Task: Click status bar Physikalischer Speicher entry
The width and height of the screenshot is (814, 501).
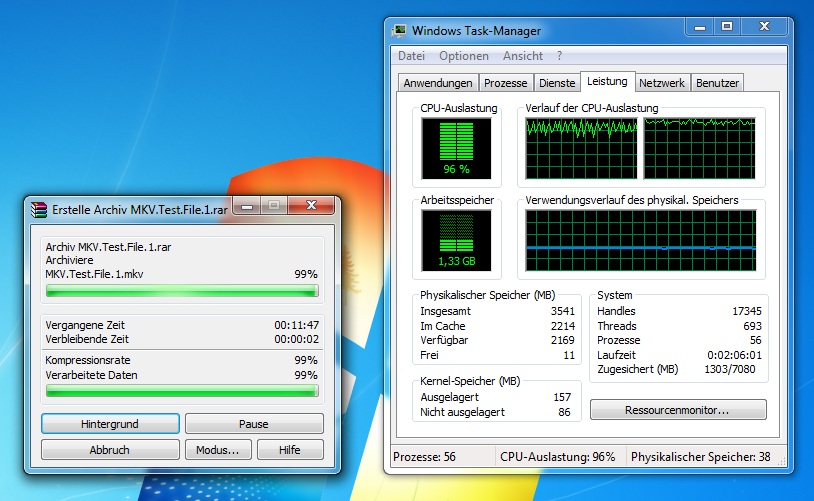Action: coord(700,457)
